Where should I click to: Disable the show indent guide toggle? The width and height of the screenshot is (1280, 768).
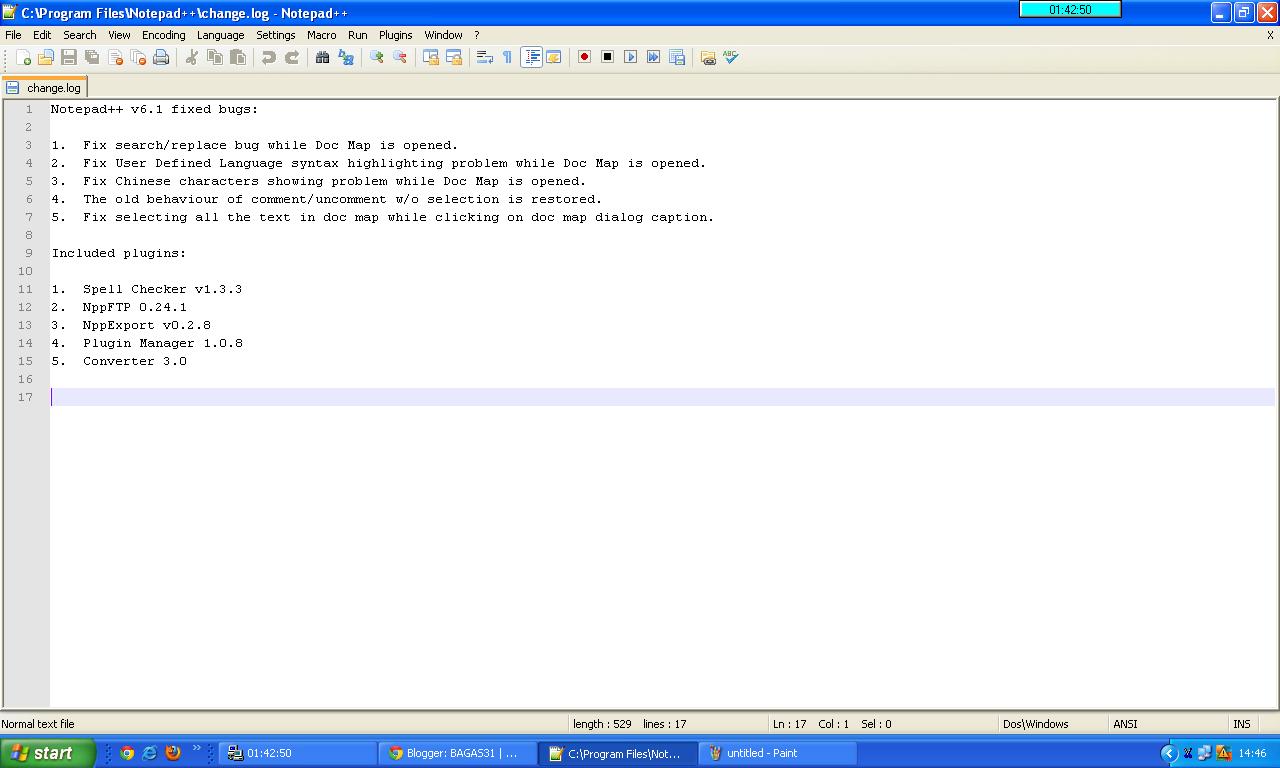pos(531,57)
